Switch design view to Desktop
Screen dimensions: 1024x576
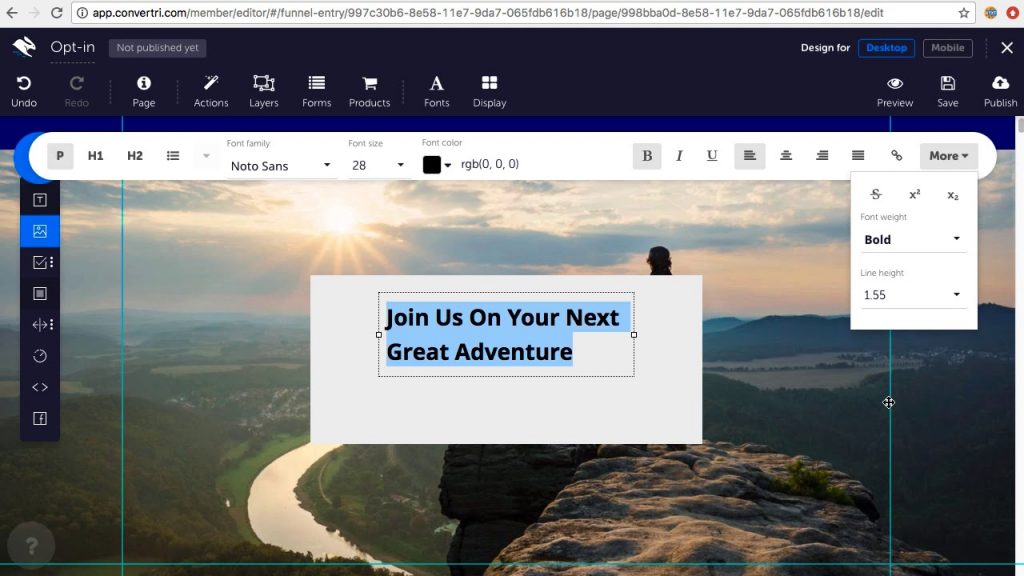click(x=886, y=48)
